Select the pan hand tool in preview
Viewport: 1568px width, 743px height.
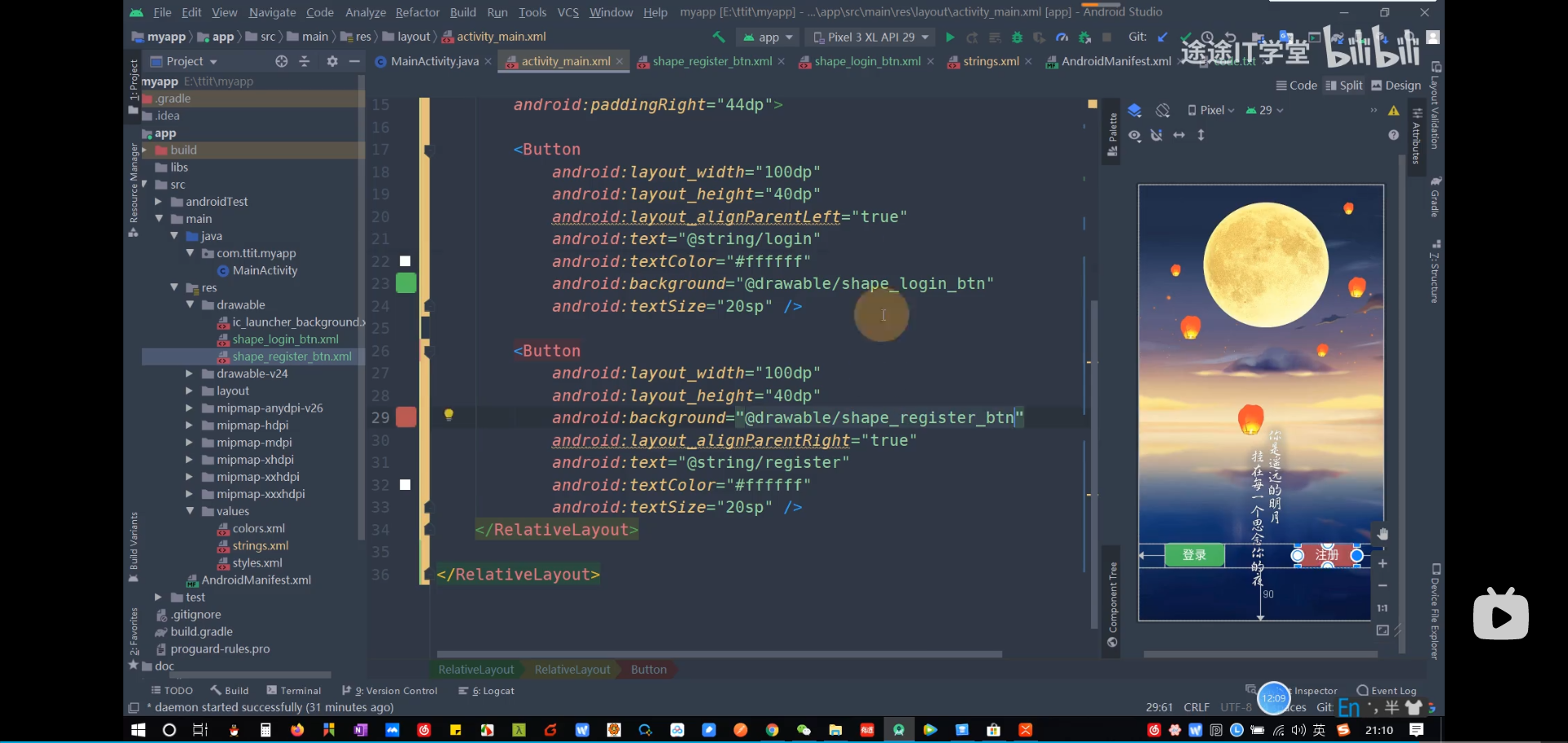coord(1383,534)
